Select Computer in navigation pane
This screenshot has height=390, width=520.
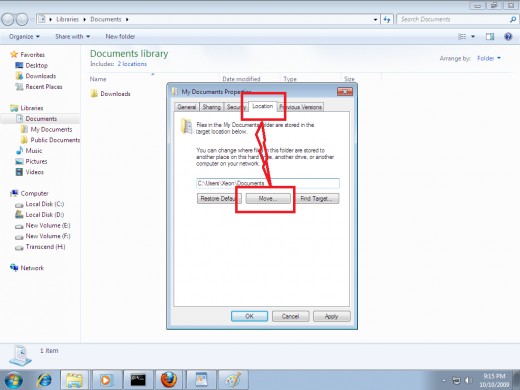click(x=34, y=193)
